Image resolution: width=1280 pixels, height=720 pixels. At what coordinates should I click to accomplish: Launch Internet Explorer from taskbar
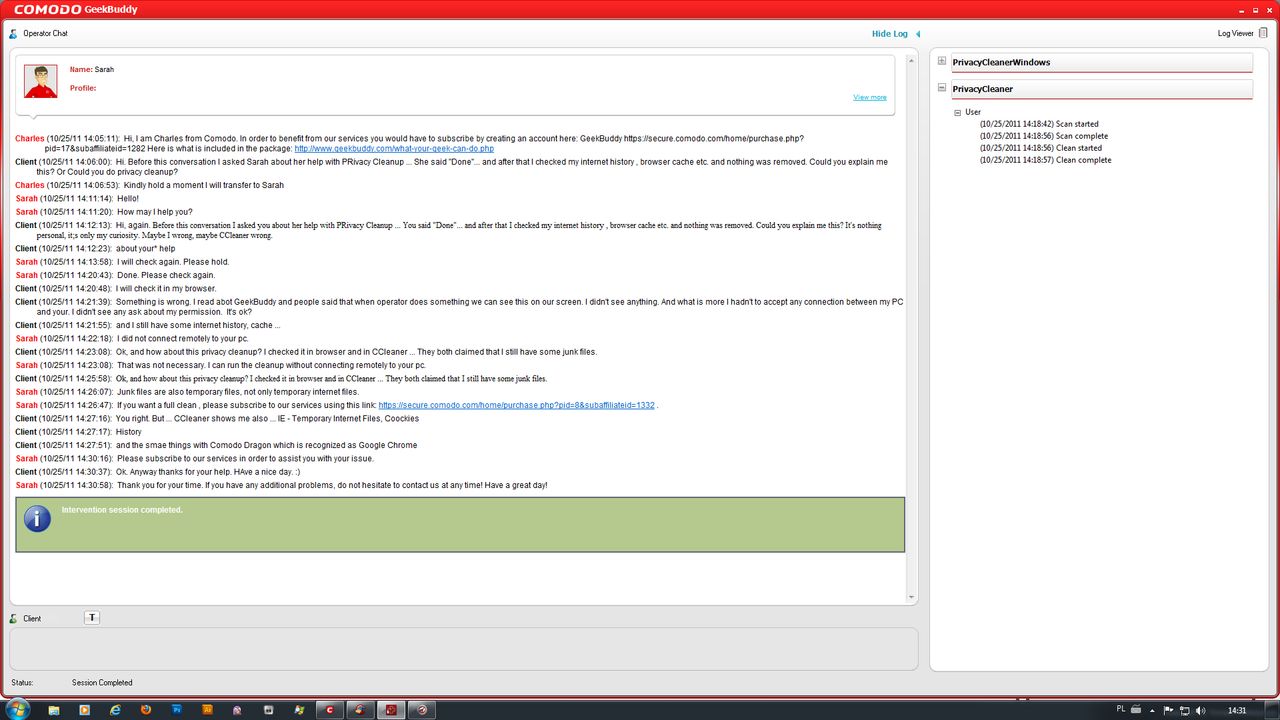pyautogui.click(x=115, y=710)
